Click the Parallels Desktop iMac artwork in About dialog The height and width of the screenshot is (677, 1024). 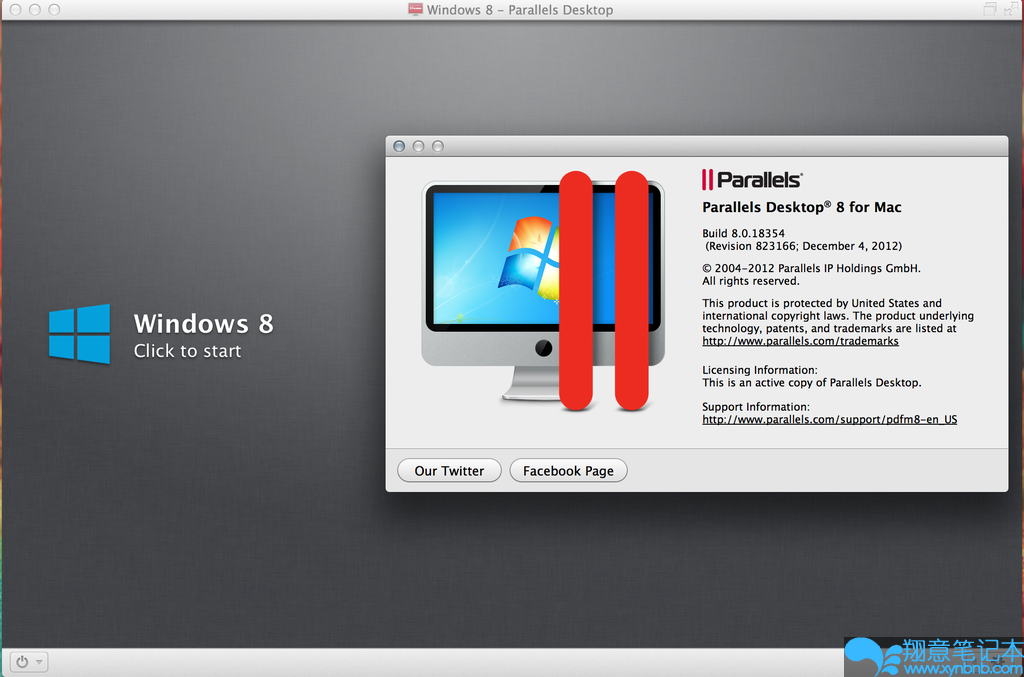(x=543, y=291)
